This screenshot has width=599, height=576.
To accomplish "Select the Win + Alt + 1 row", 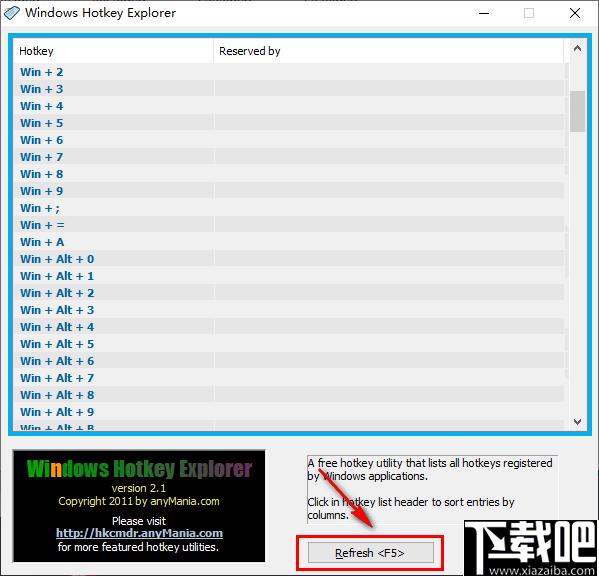I will click(288, 276).
